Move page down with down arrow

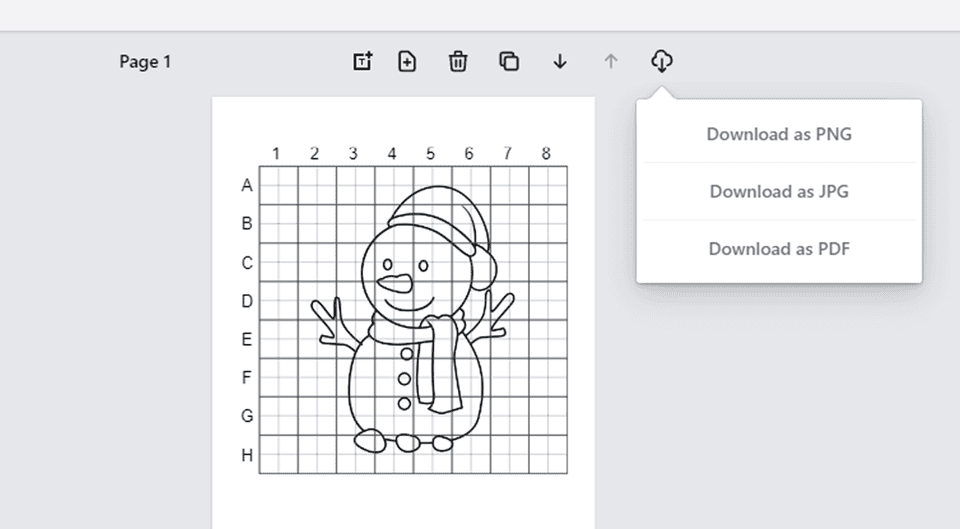(x=560, y=61)
